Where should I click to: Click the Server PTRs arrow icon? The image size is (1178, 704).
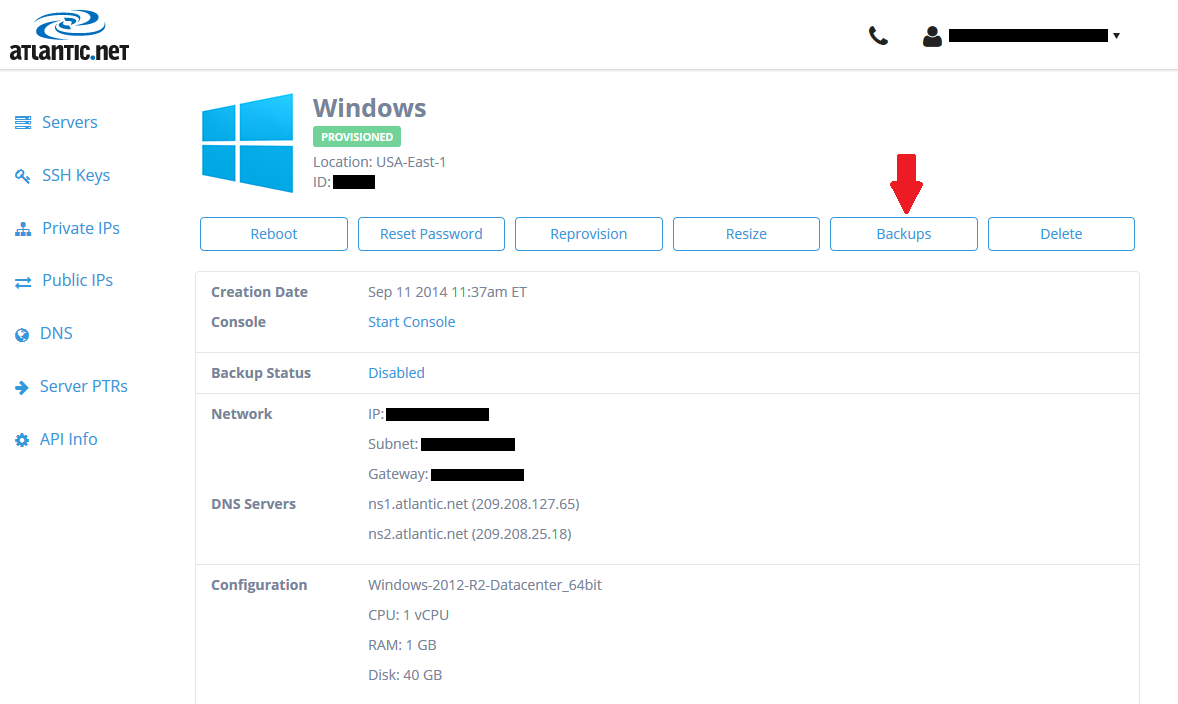pyautogui.click(x=22, y=388)
